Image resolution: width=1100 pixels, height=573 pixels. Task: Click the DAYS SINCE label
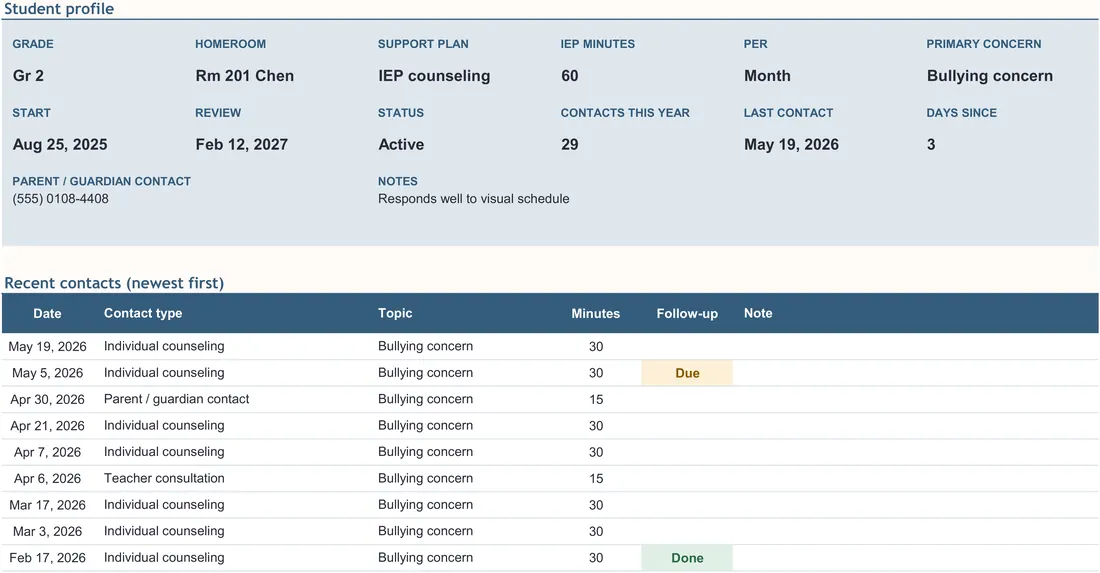click(962, 112)
